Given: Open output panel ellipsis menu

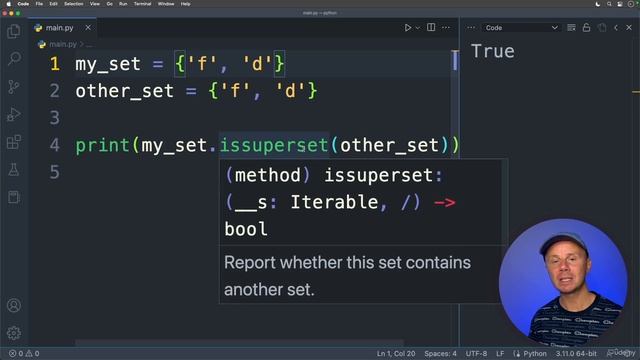Looking at the screenshot, I should (471, 28).
